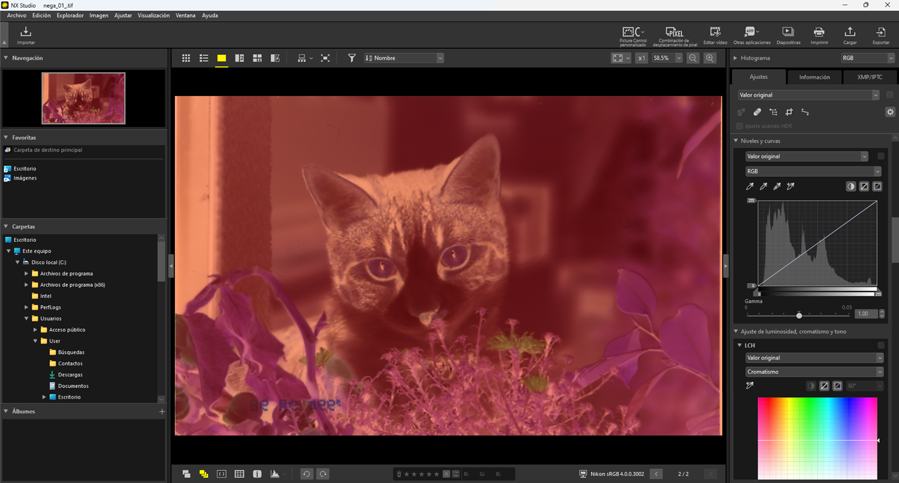Switch to the Información tab
899x483 pixels.
[814, 77]
